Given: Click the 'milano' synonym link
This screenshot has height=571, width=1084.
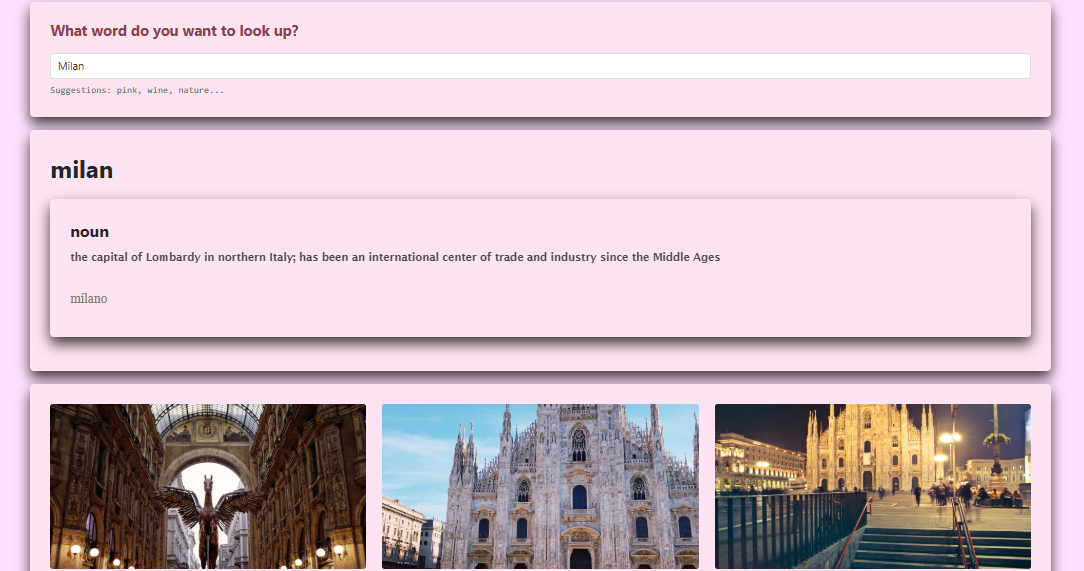Looking at the screenshot, I should tap(88, 298).
